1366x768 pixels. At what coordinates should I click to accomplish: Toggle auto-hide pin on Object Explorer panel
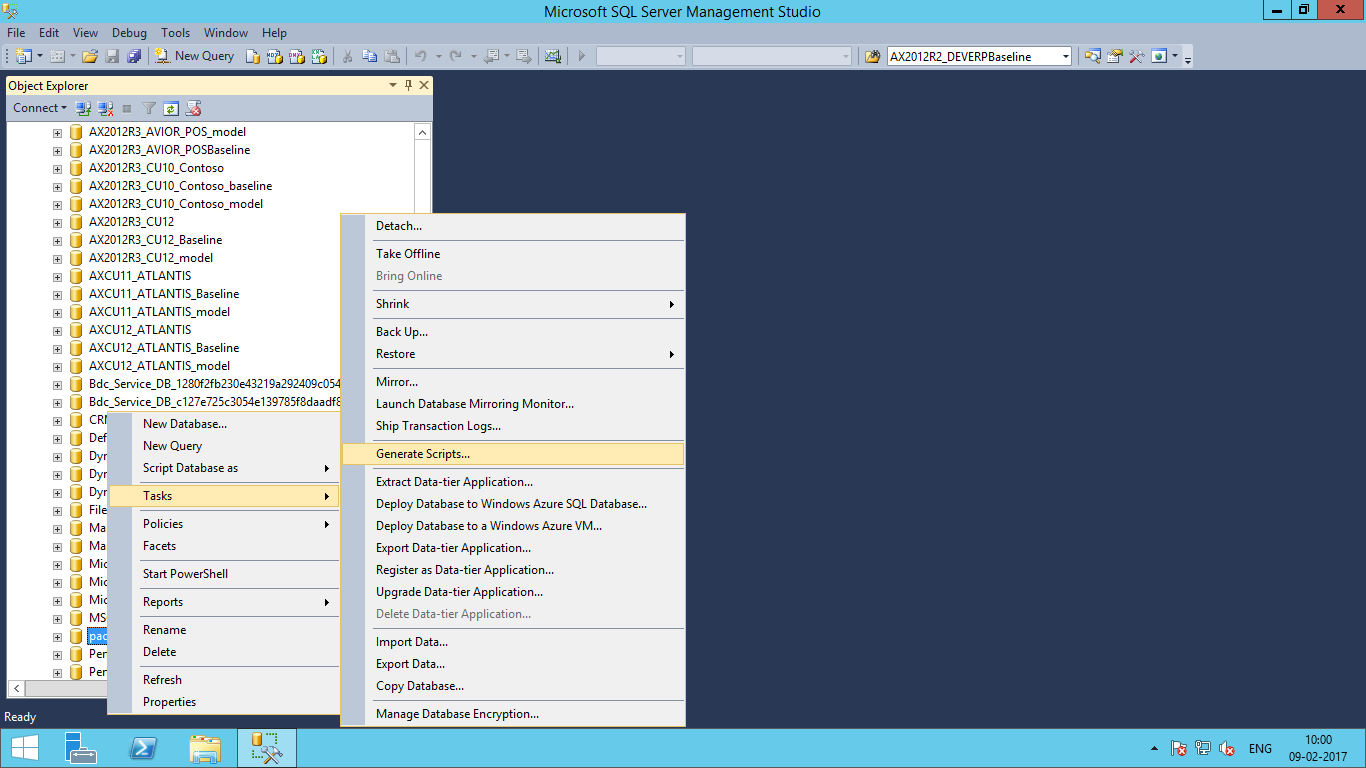pos(408,86)
